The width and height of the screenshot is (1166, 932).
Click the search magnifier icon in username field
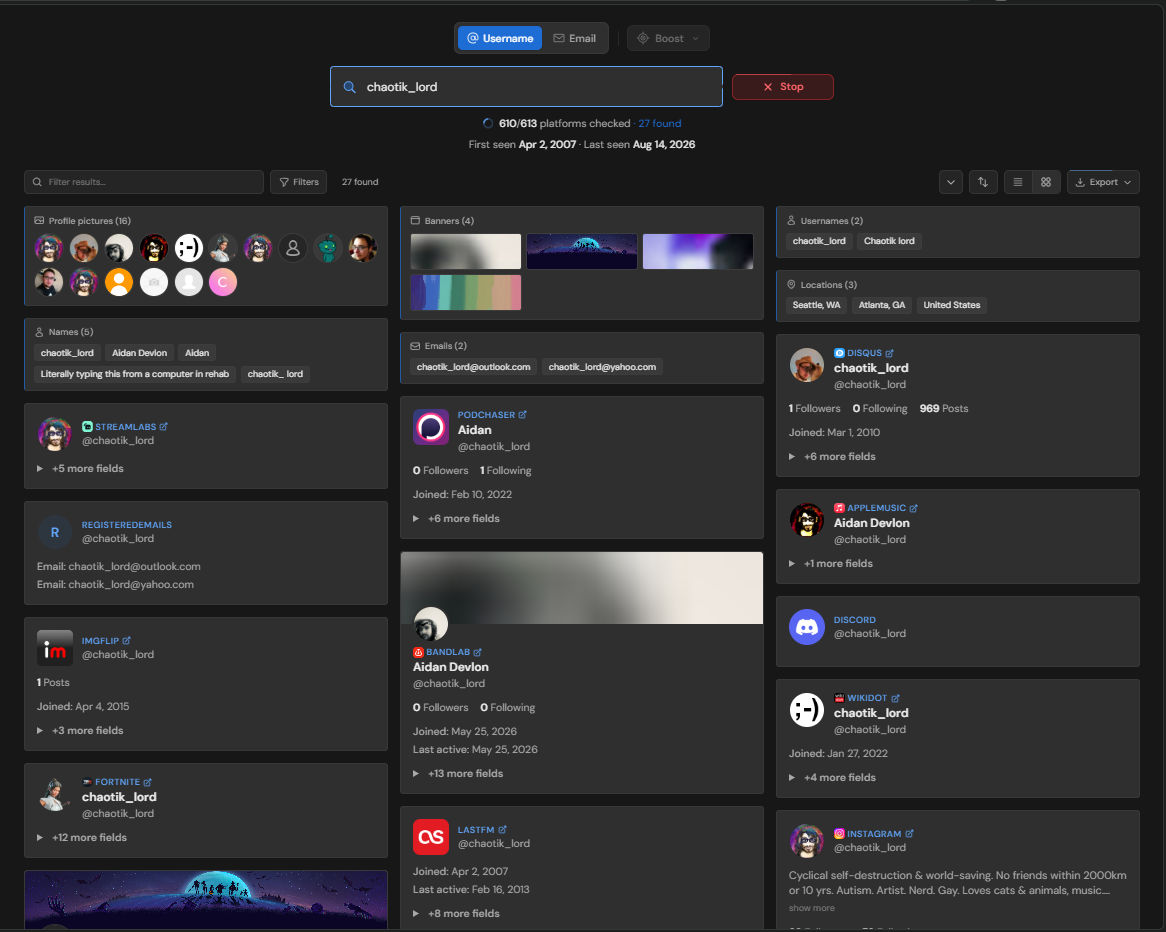coord(350,87)
